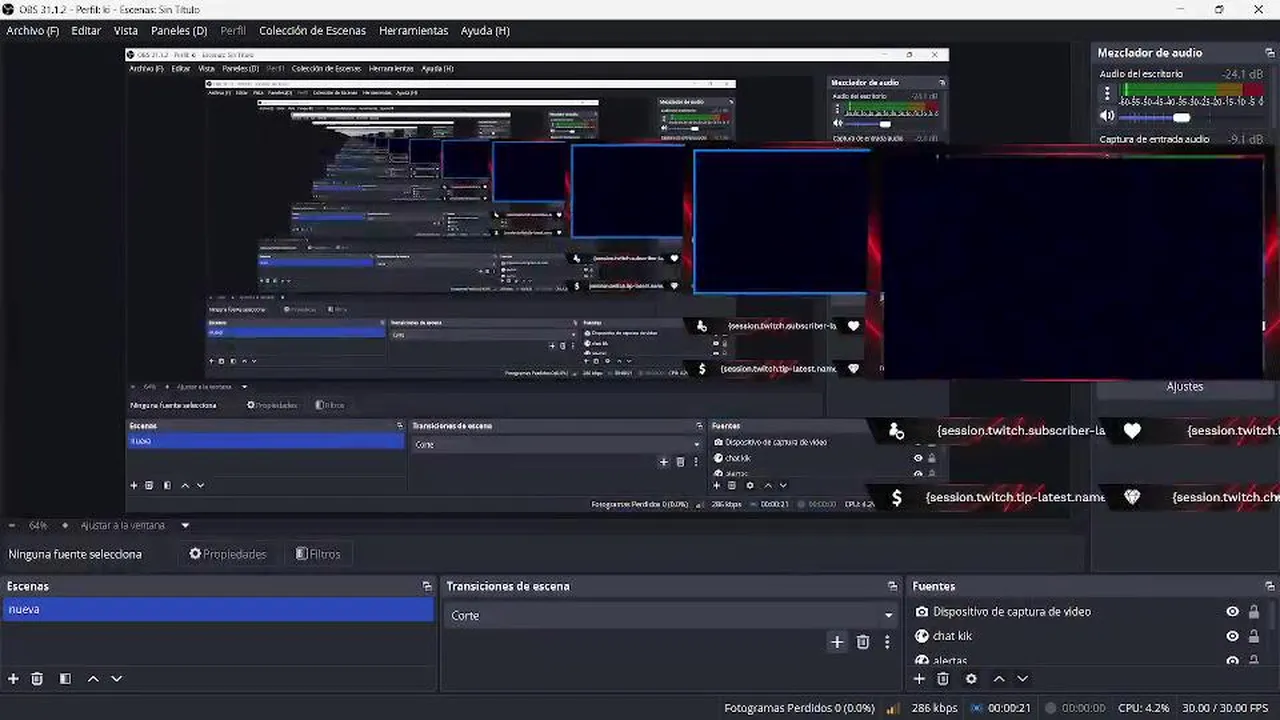Screen dimensions: 1280x720
Task: Zoom out preview with the minus icon
Action: click(12, 525)
